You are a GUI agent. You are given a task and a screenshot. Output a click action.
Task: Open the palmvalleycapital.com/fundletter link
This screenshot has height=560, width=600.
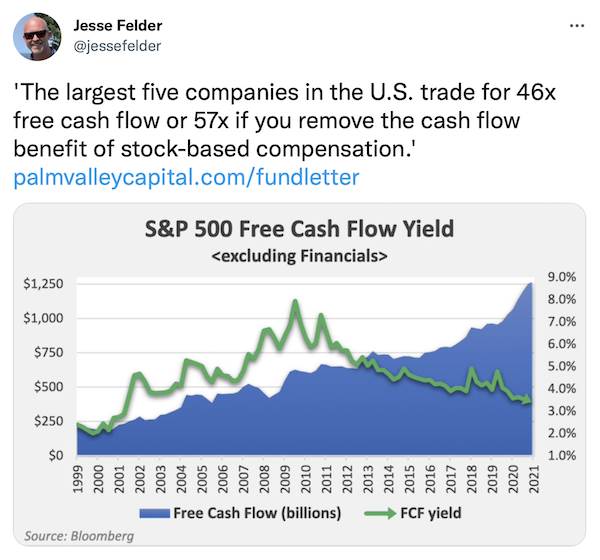(186, 177)
